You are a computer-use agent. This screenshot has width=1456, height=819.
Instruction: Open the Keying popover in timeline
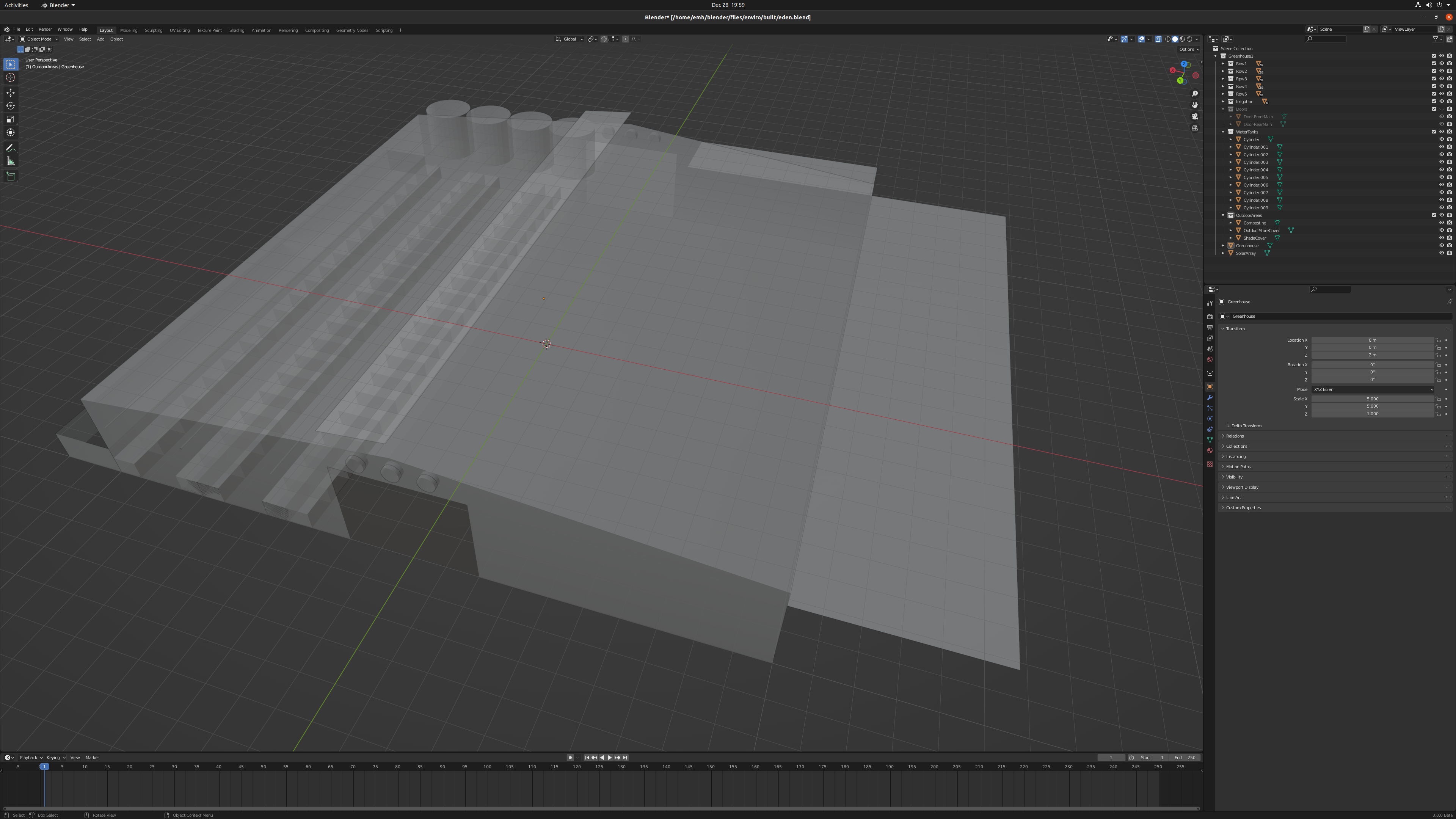tap(55, 758)
